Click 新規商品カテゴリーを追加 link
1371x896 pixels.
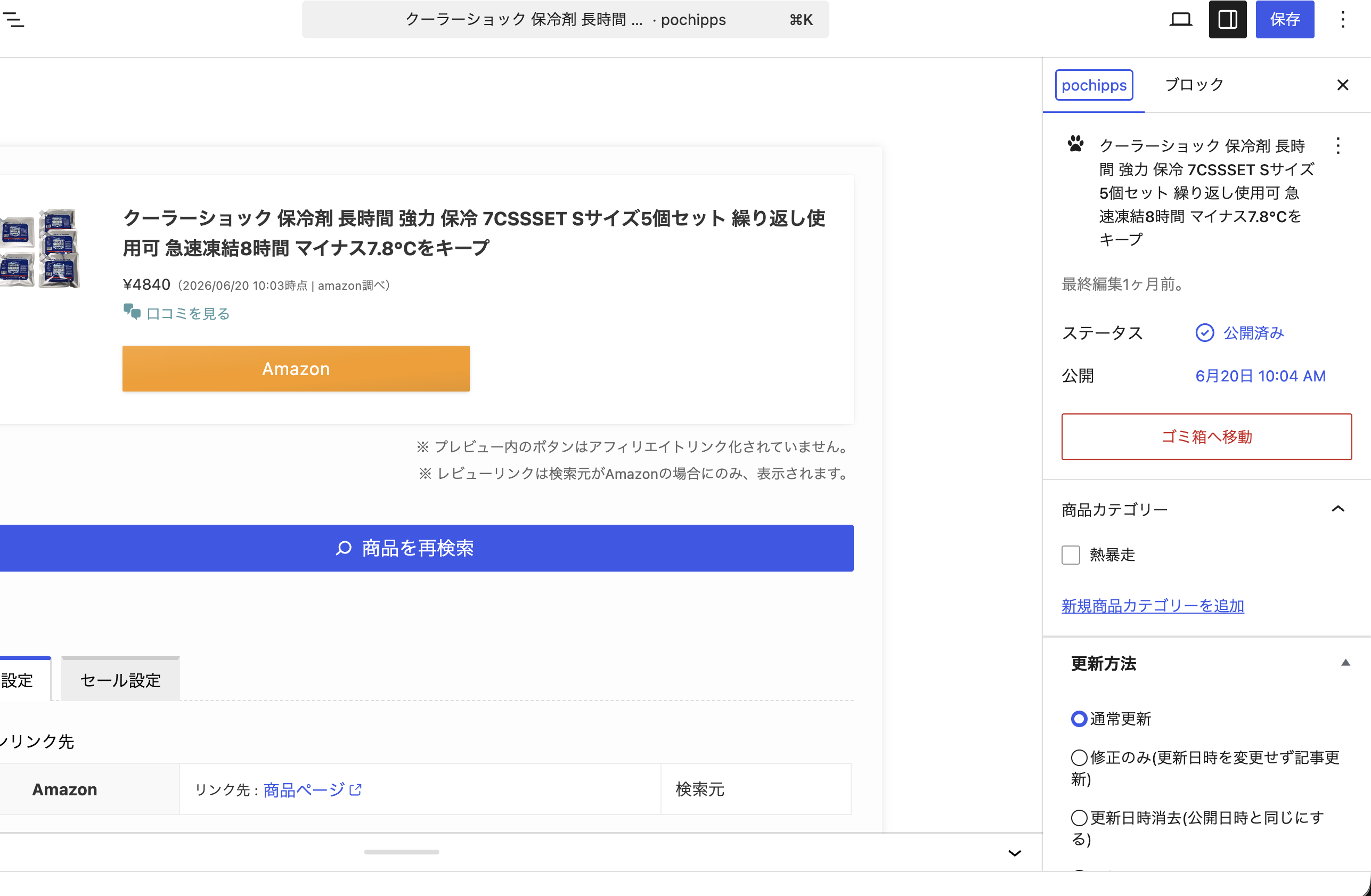[x=1152, y=606]
